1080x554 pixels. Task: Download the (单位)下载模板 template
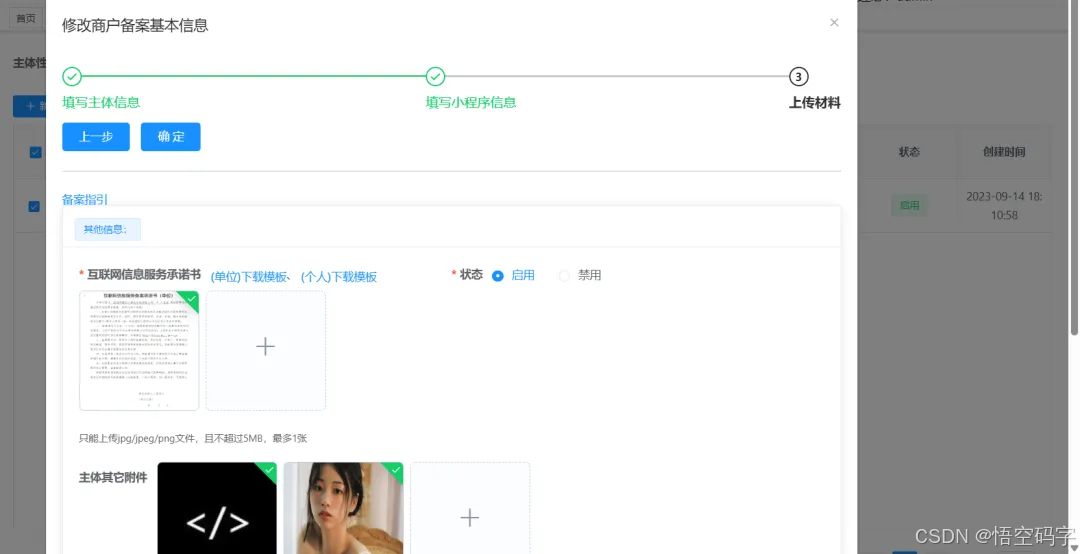coord(249,277)
